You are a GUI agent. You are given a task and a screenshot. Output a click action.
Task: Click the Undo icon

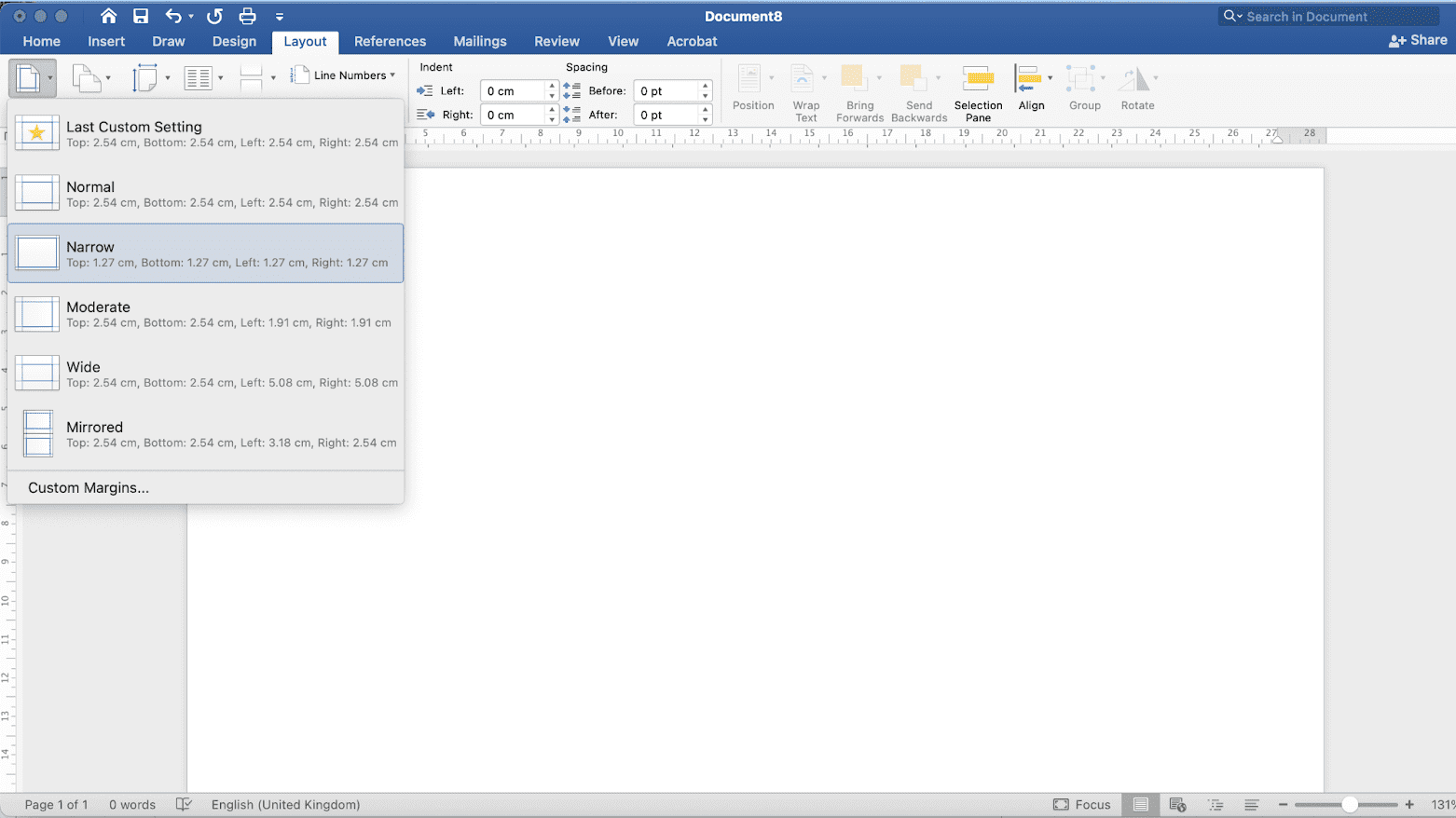tap(173, 16)
